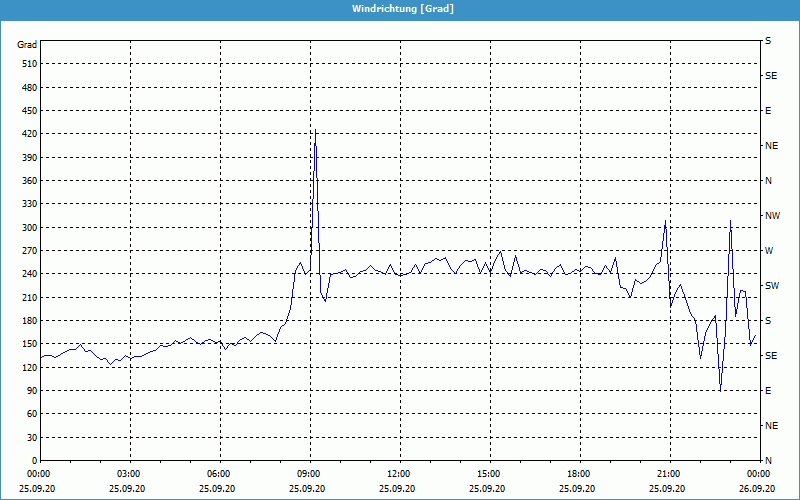
Task: Click the 03:00 time label on the x-axis
Action: coord(129,474)
